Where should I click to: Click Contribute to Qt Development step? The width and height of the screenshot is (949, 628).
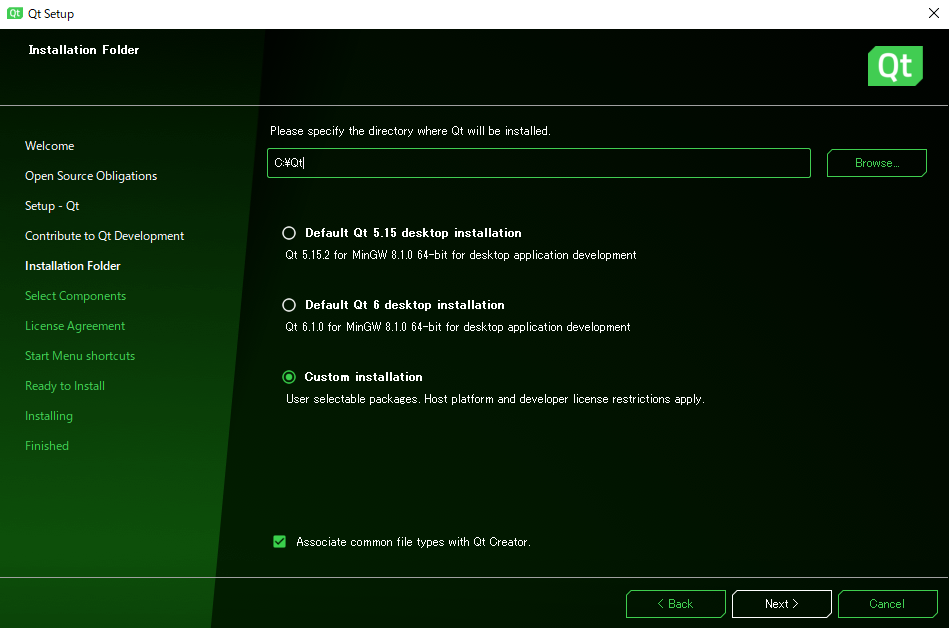point(104,236)
